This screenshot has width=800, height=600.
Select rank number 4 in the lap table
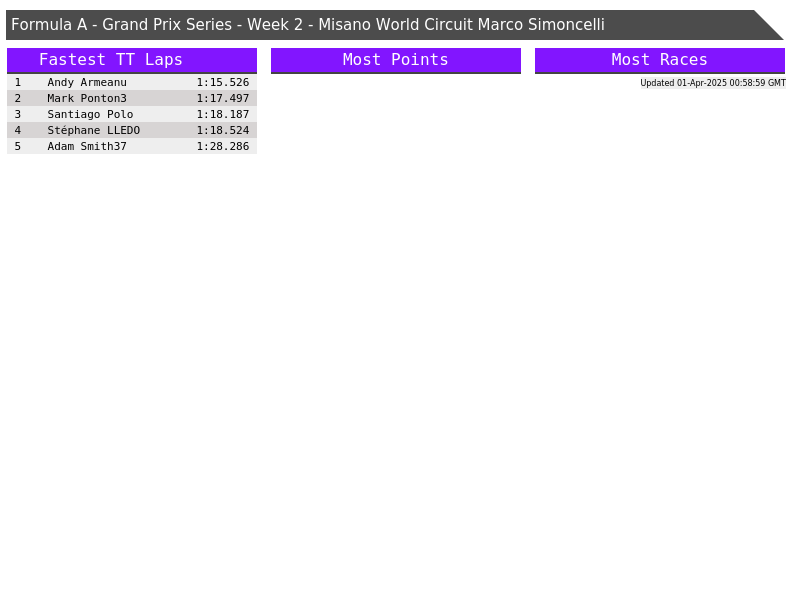(x=18, y=130)
